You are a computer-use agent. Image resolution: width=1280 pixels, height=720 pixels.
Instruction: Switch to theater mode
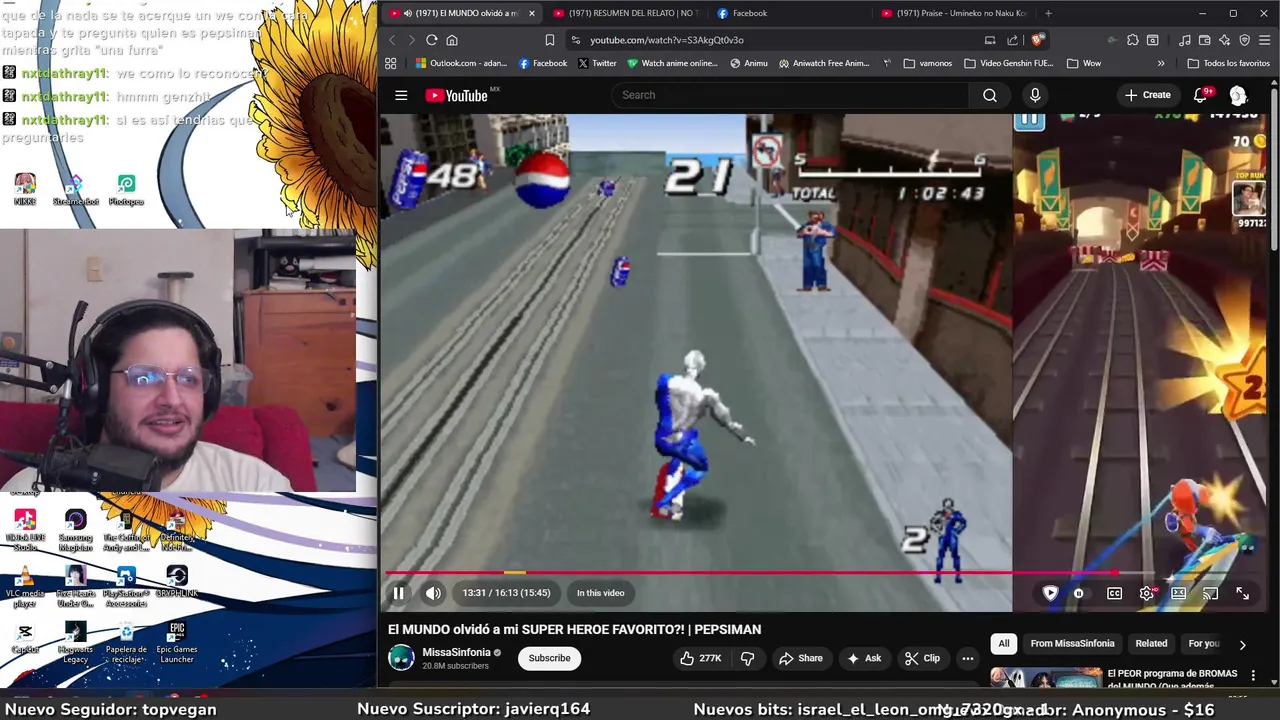click(x=1179, y=593)
